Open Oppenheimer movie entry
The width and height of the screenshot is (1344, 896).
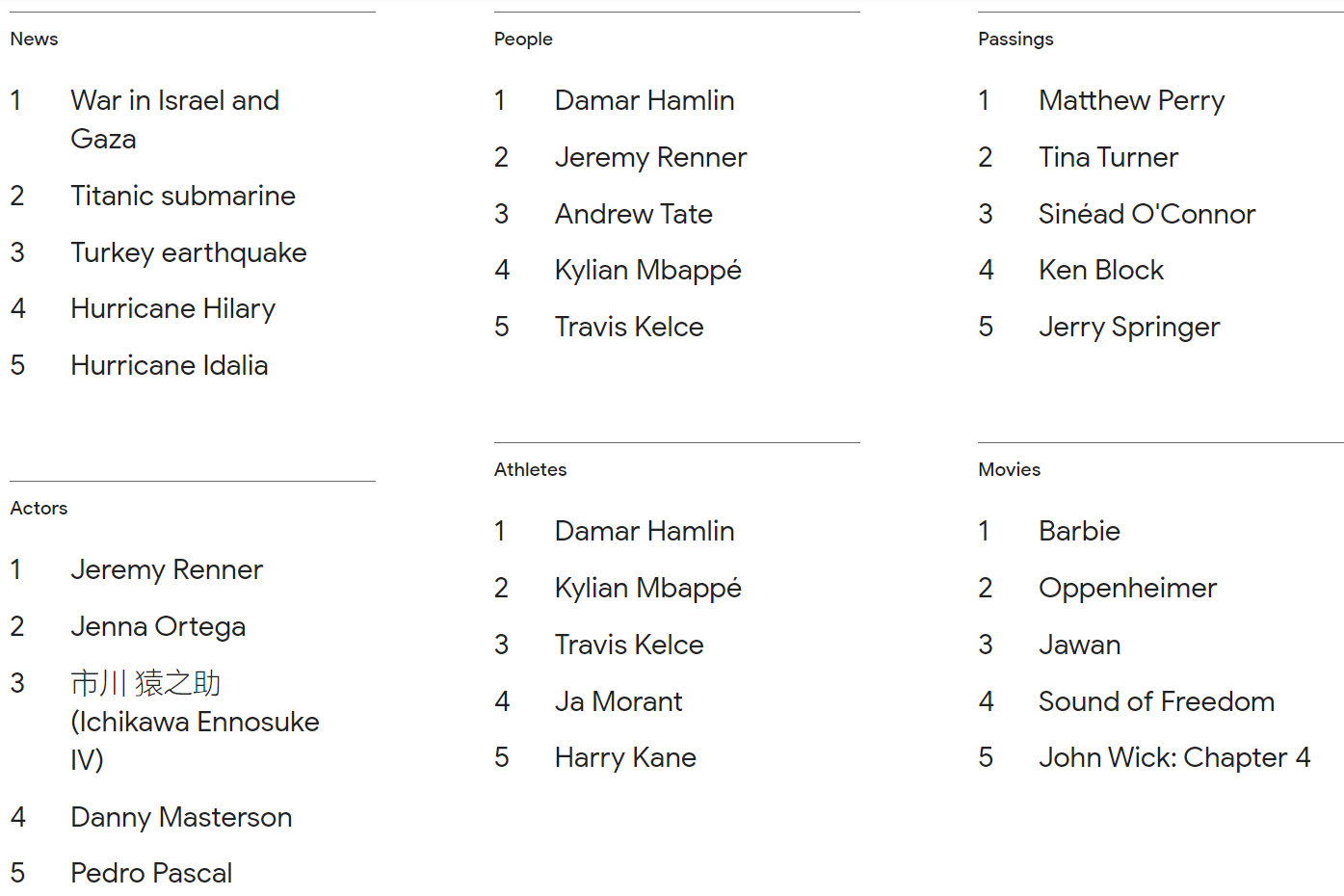1128,588
